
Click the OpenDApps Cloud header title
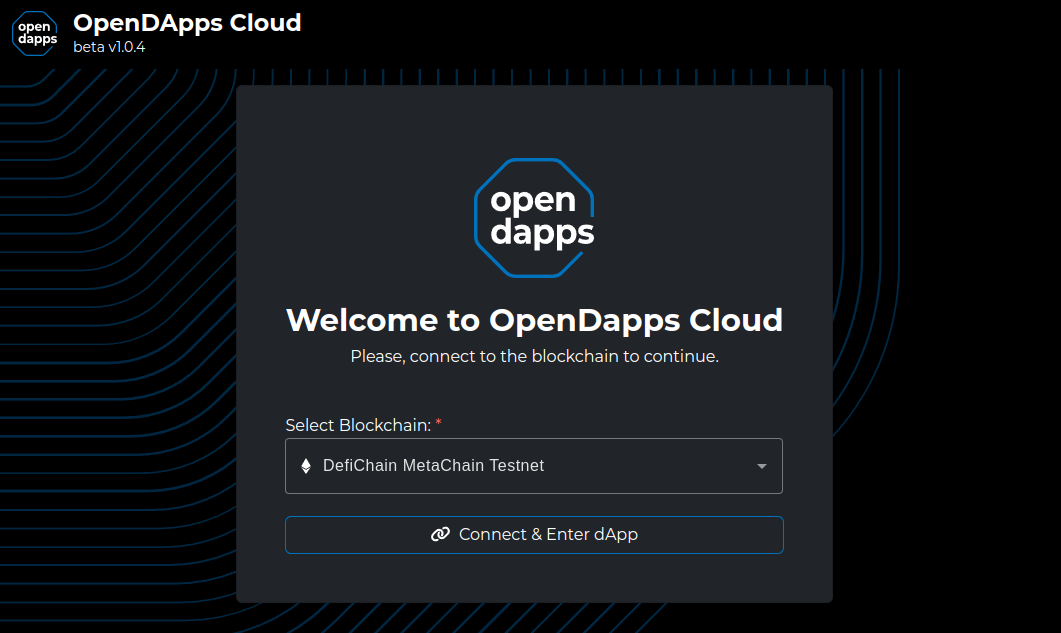click(187, 23)
